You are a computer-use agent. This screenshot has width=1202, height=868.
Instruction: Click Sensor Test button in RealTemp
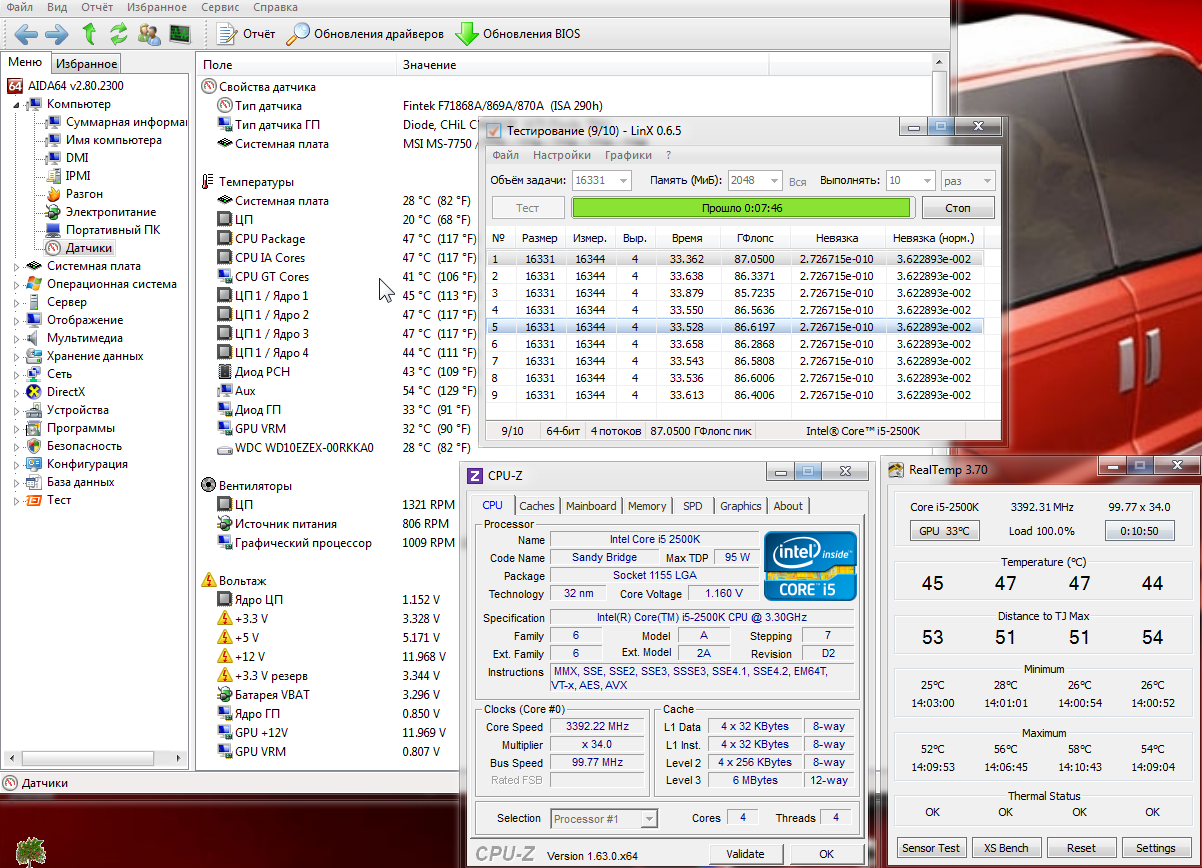click(x=931, y=848)
